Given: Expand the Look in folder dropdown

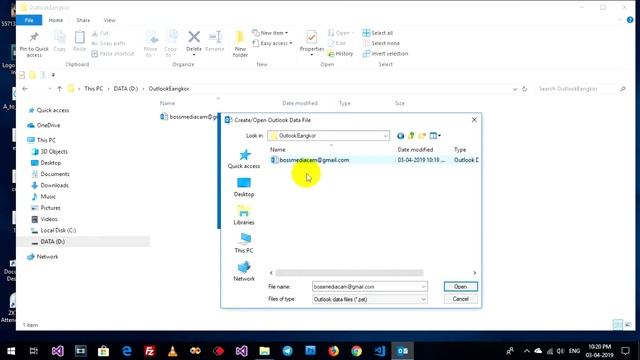Looking at the screenshot, I should click(x=385, y=136).
